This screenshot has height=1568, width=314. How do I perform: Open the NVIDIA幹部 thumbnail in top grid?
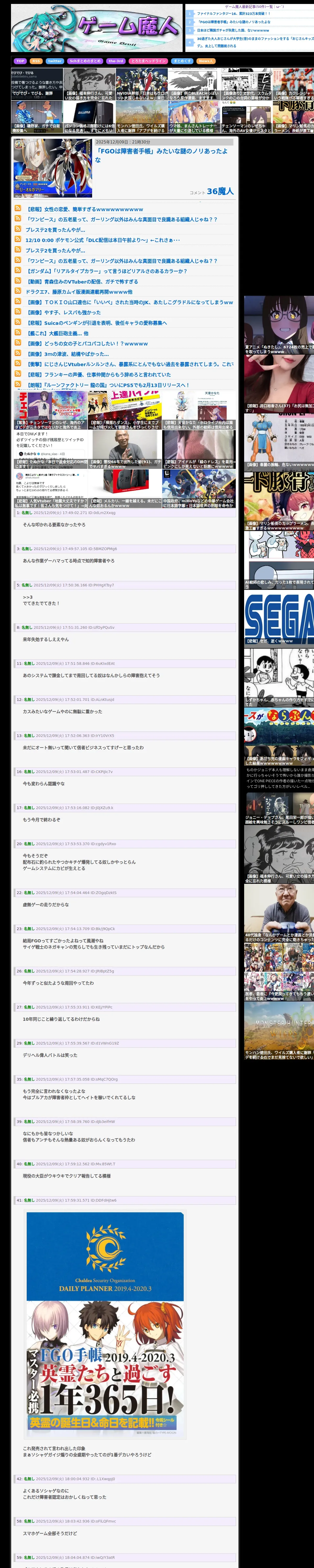(142, 84)
